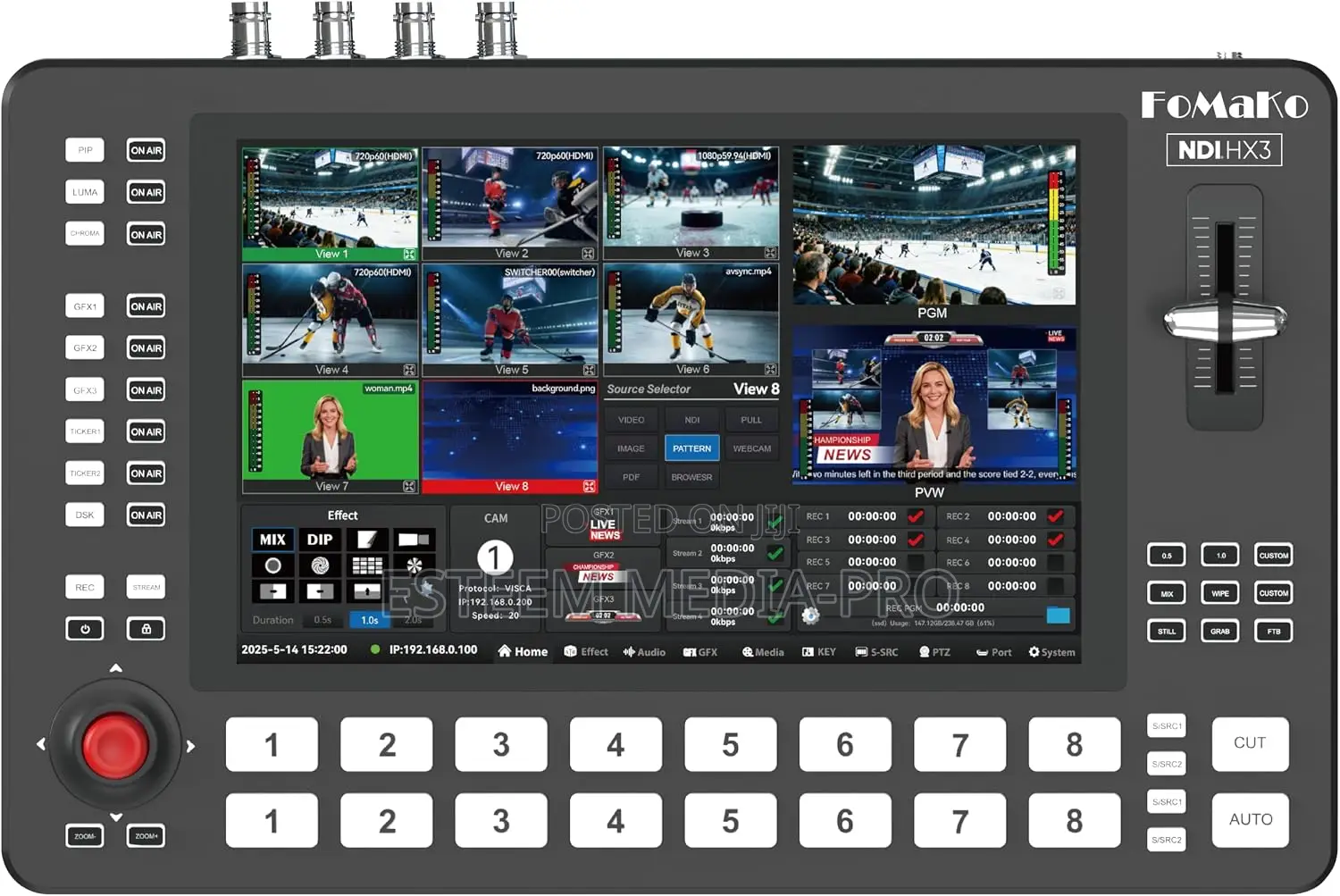Set effect duration to 1.0s
This screenshot has width=1340, height=896.
[x=369, y=620]
